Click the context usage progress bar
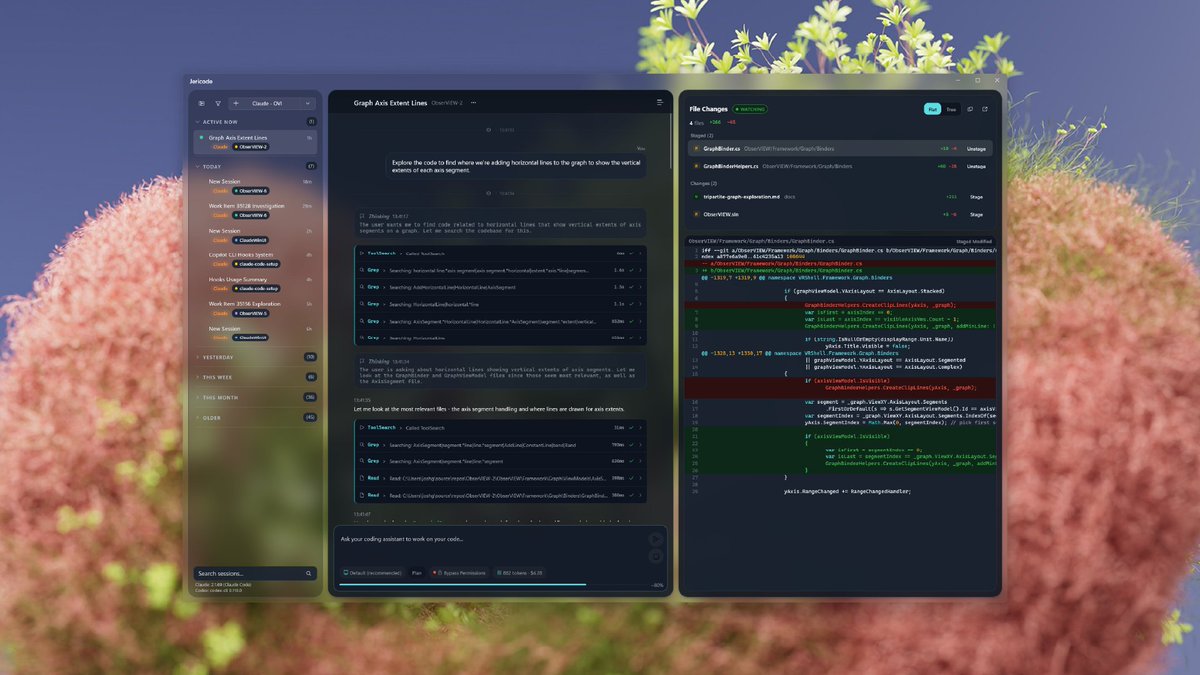 (x=494, y=585)
